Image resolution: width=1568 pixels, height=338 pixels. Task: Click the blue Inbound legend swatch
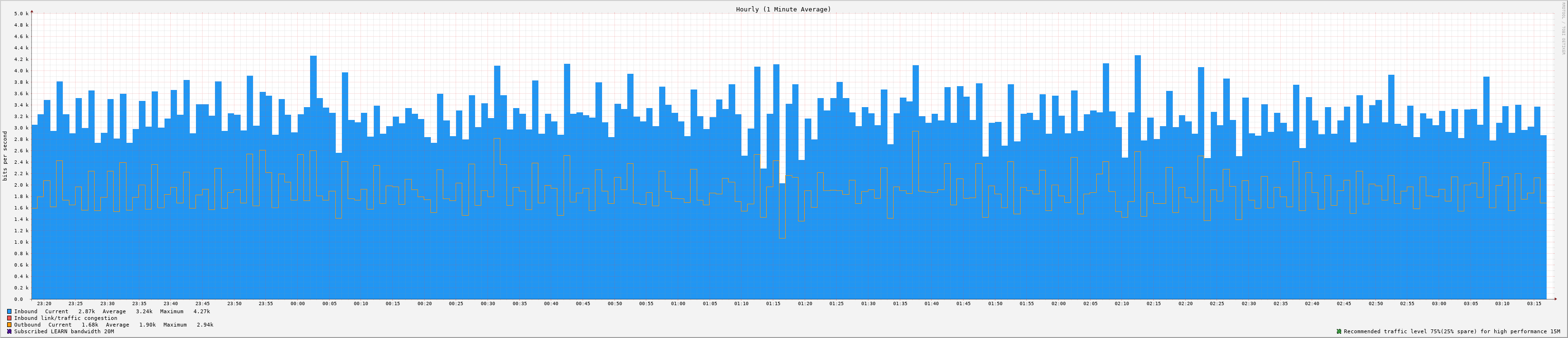click(9, 311)
